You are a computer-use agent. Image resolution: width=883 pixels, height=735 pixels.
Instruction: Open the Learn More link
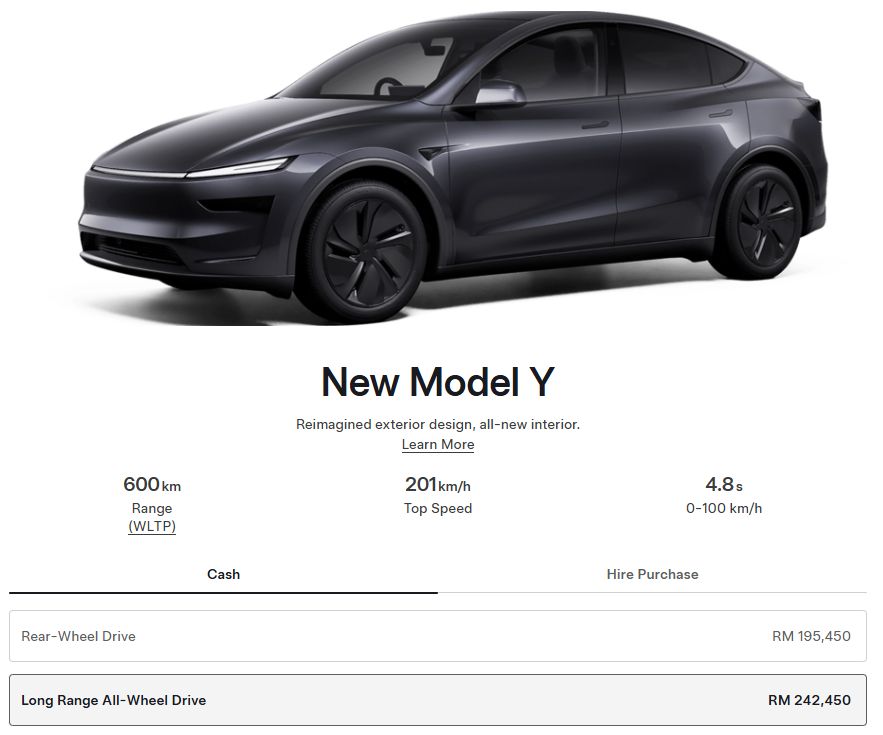(438, 444)
